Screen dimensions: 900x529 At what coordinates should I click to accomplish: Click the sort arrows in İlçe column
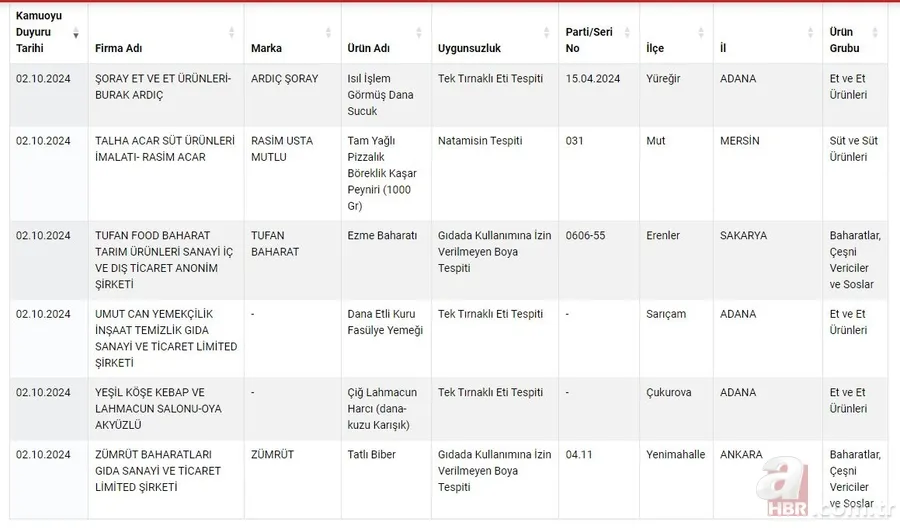701,34
